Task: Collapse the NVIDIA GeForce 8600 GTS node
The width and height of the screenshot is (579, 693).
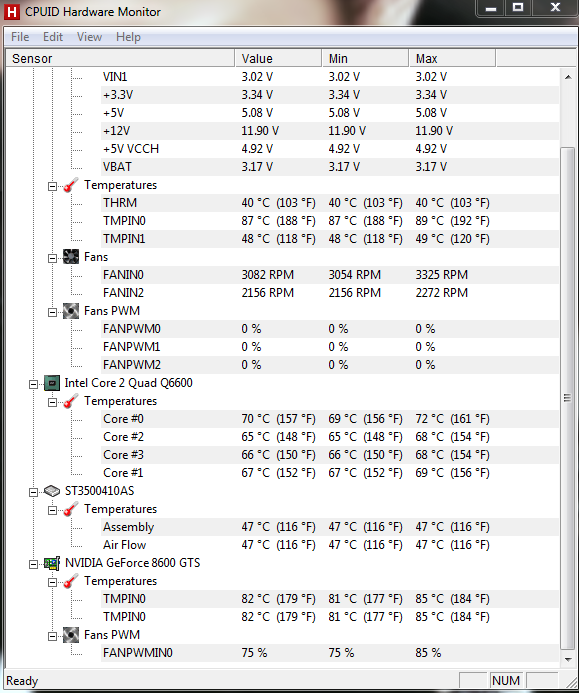Action: [x=34, y=564]
